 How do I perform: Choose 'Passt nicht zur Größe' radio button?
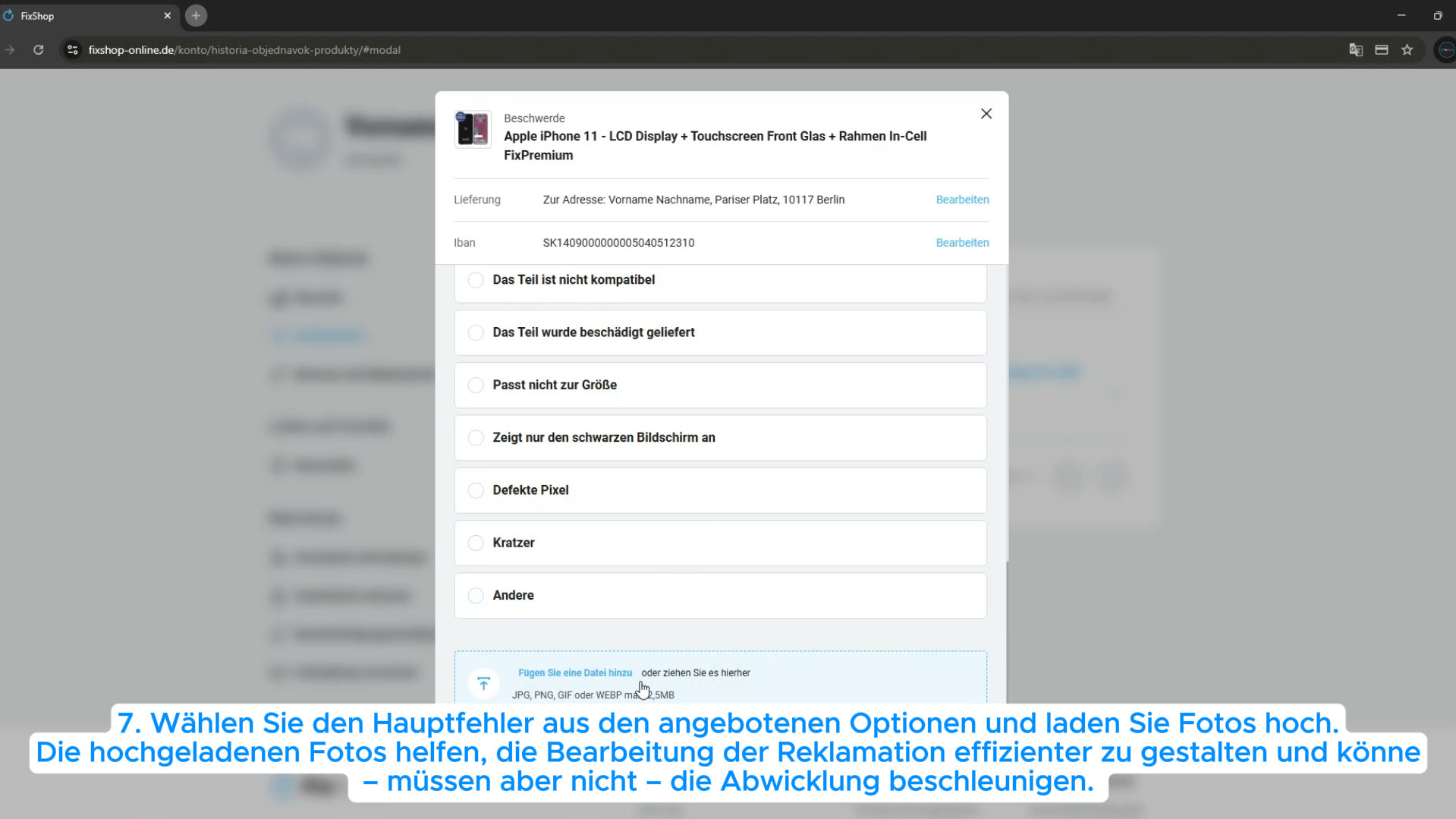point(476,385)
